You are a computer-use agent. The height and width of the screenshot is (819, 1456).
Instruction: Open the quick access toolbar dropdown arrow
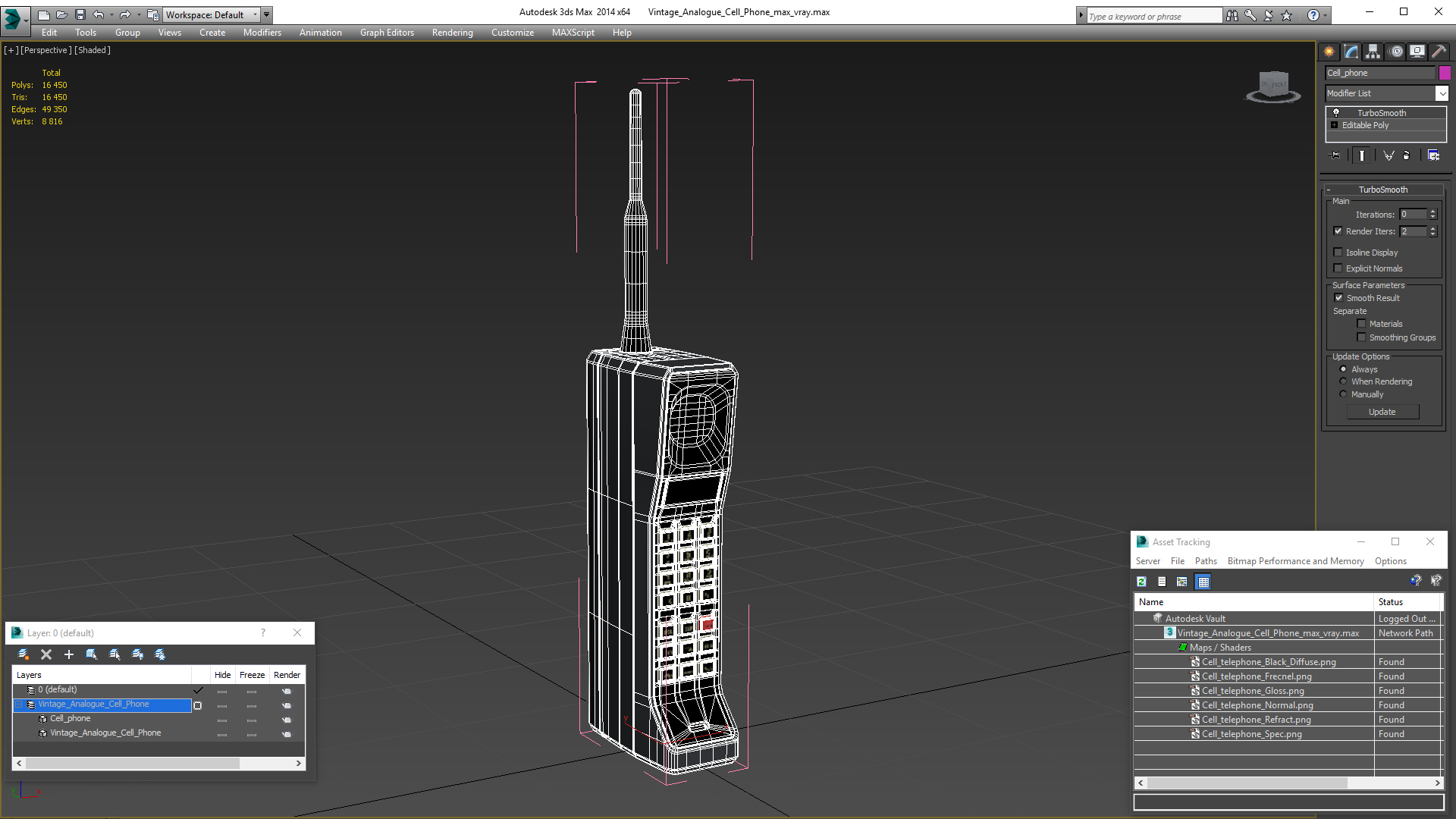point(266,14)
